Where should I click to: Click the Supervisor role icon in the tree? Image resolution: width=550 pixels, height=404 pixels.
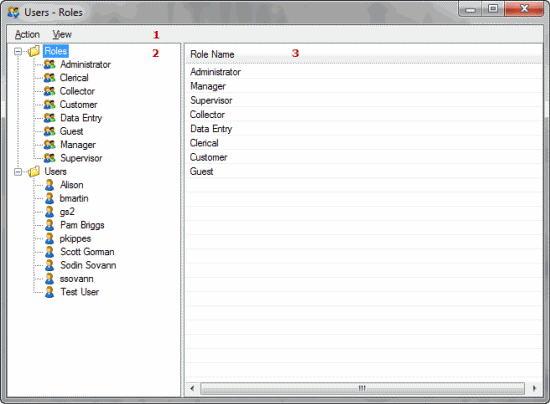[50, 158]
